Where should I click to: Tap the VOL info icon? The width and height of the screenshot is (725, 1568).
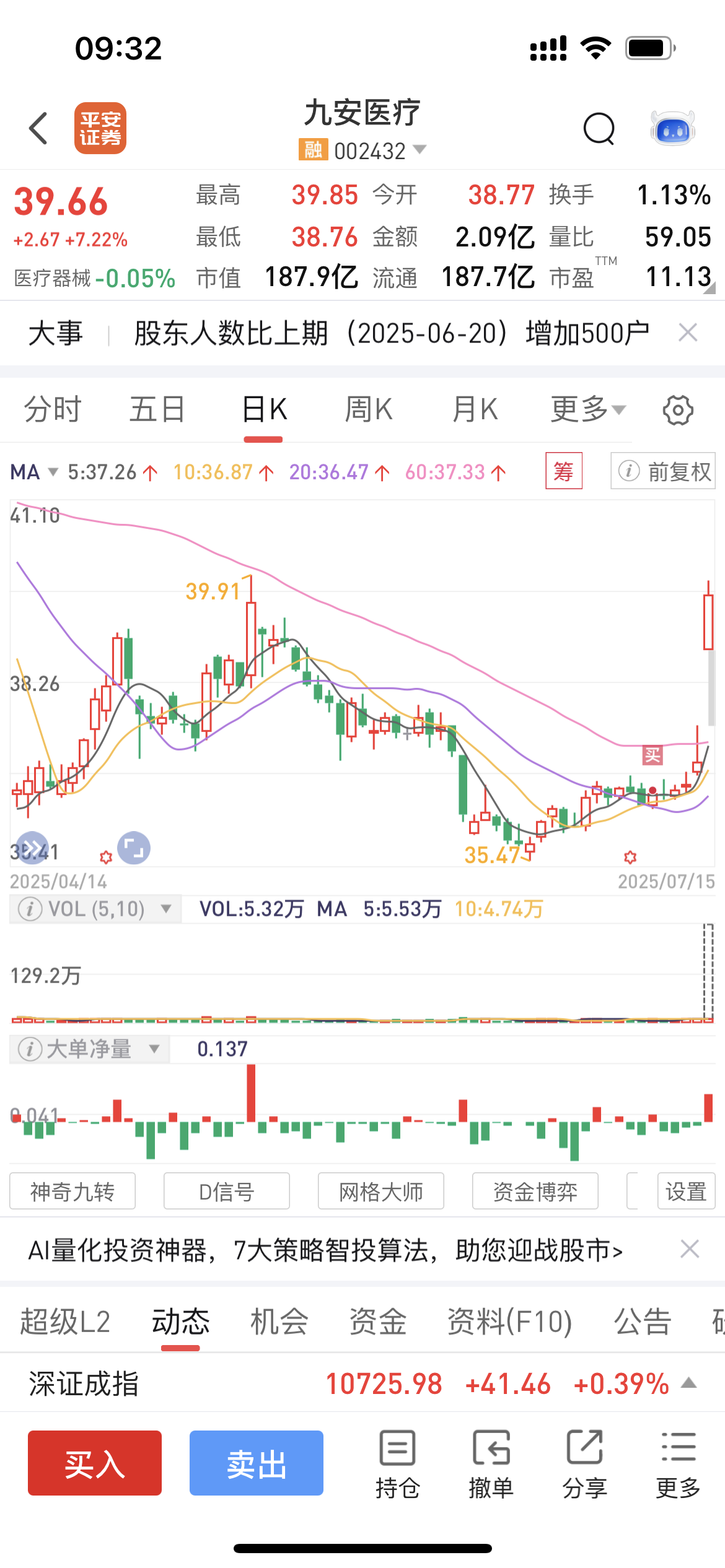click(30, 910)
